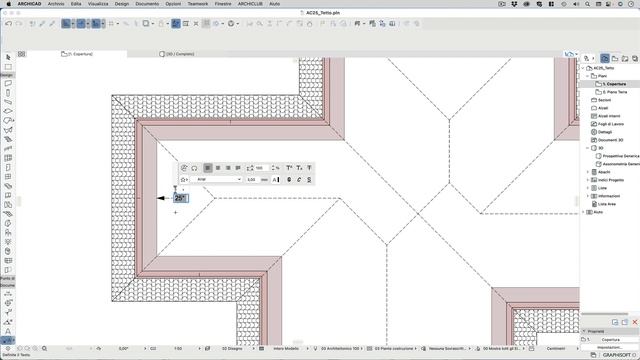Apply strikethrough T in text formatting palette

(309, 168)
